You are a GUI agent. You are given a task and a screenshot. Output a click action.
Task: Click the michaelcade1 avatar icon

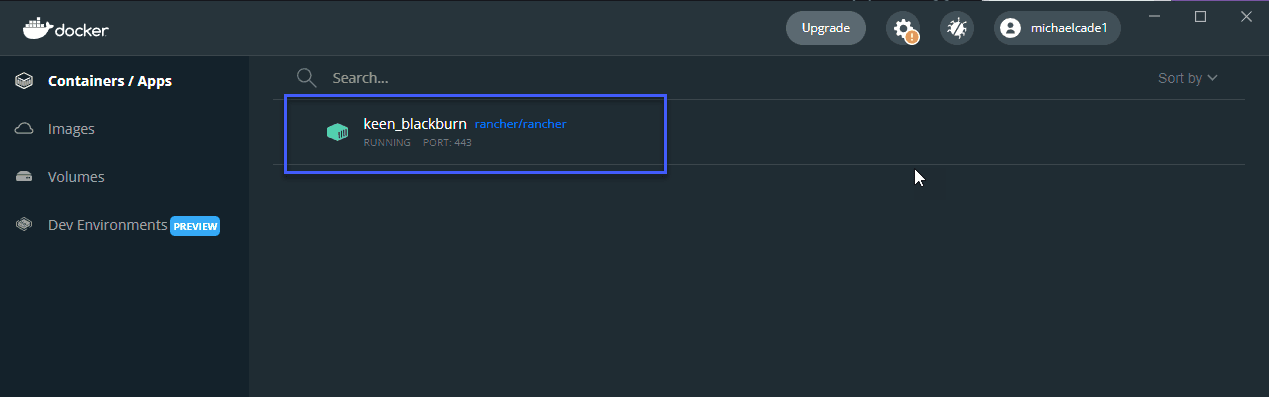click(x=1011, y=28)
